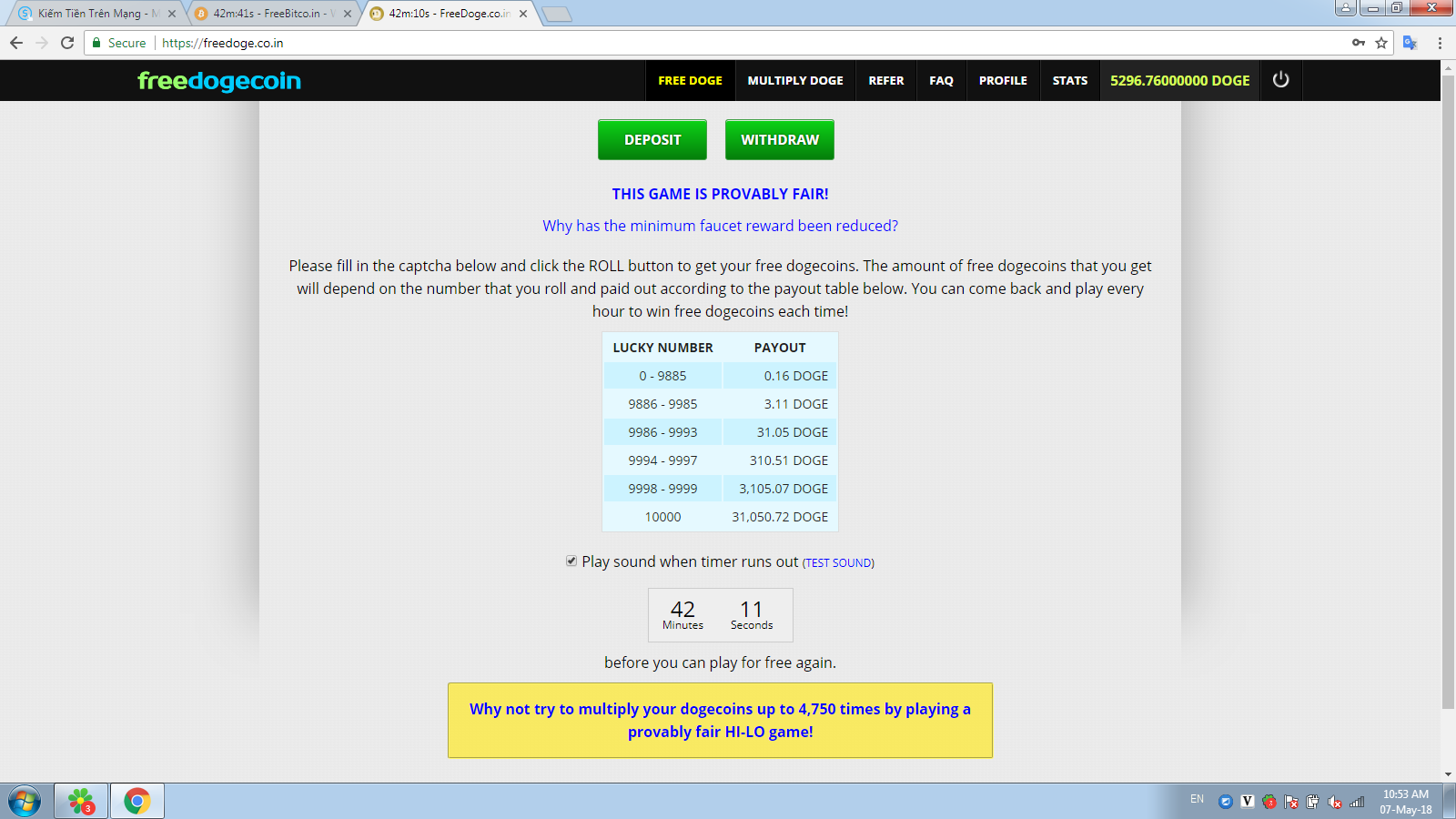This screenshot has width=1456, height=819.
Task: Click the scrollbar up arrow
Action: pos(1448,67)
